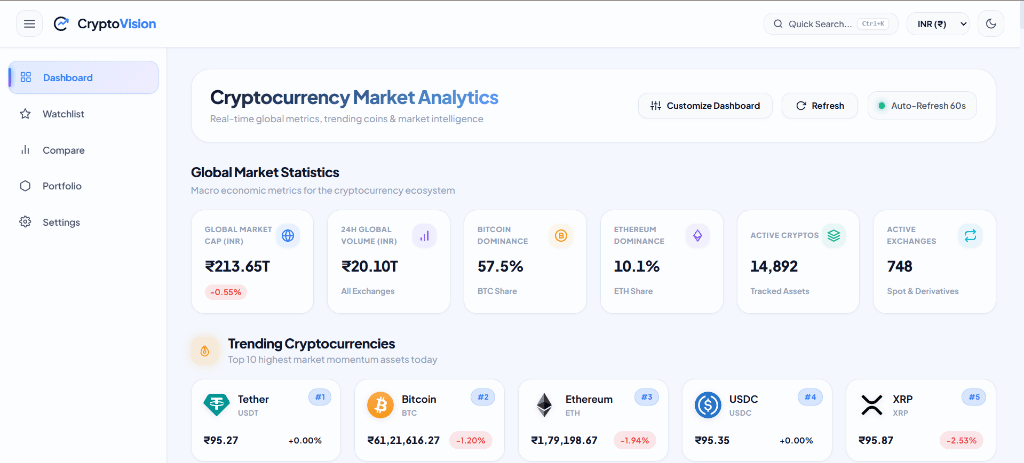Click the Global Market Statistics heading
Viewport: 1024px width, 463px height.
coord(265,172)
